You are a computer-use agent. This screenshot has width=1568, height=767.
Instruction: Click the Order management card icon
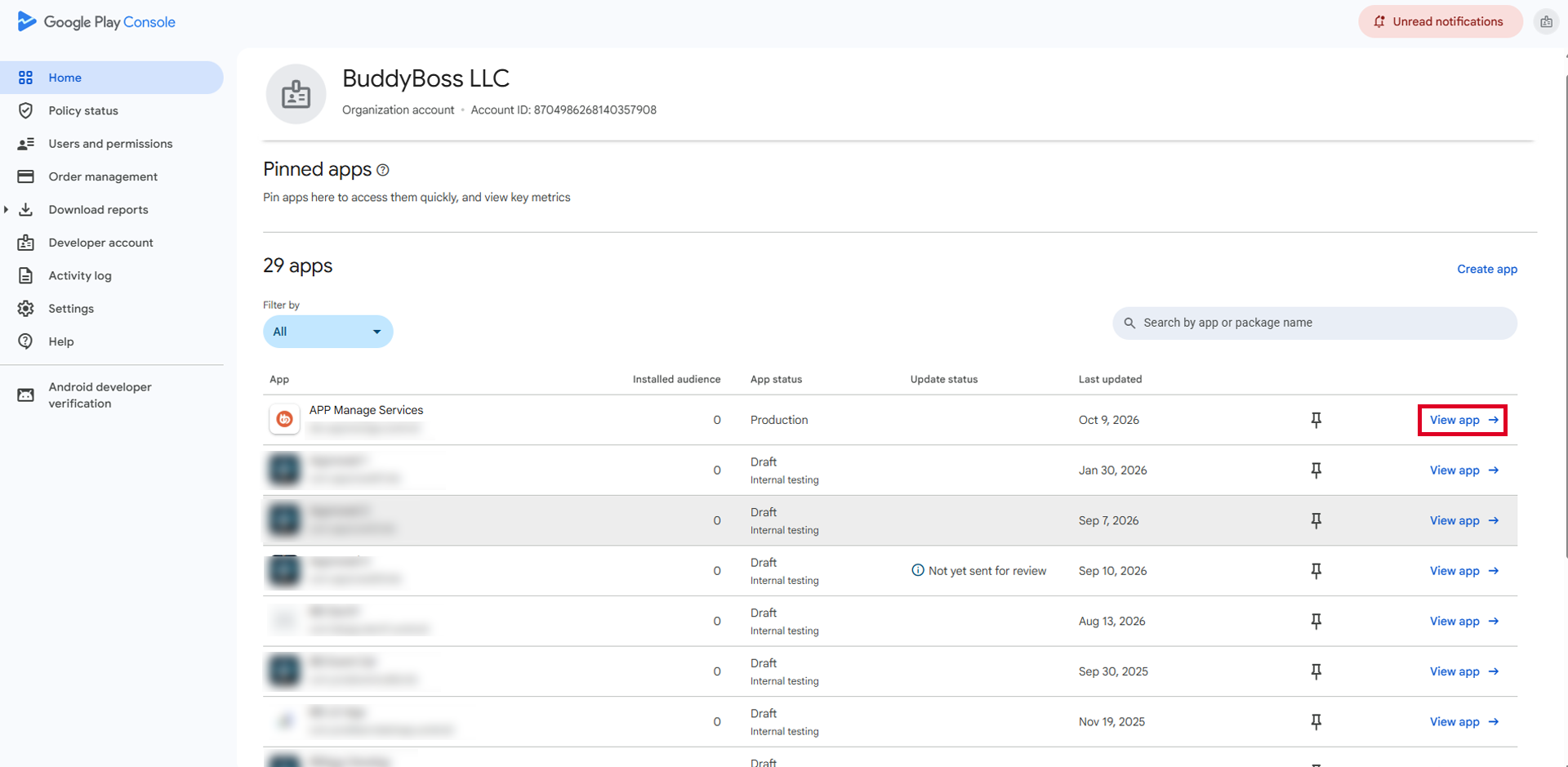pyautogui.click(x=26, y=176)
